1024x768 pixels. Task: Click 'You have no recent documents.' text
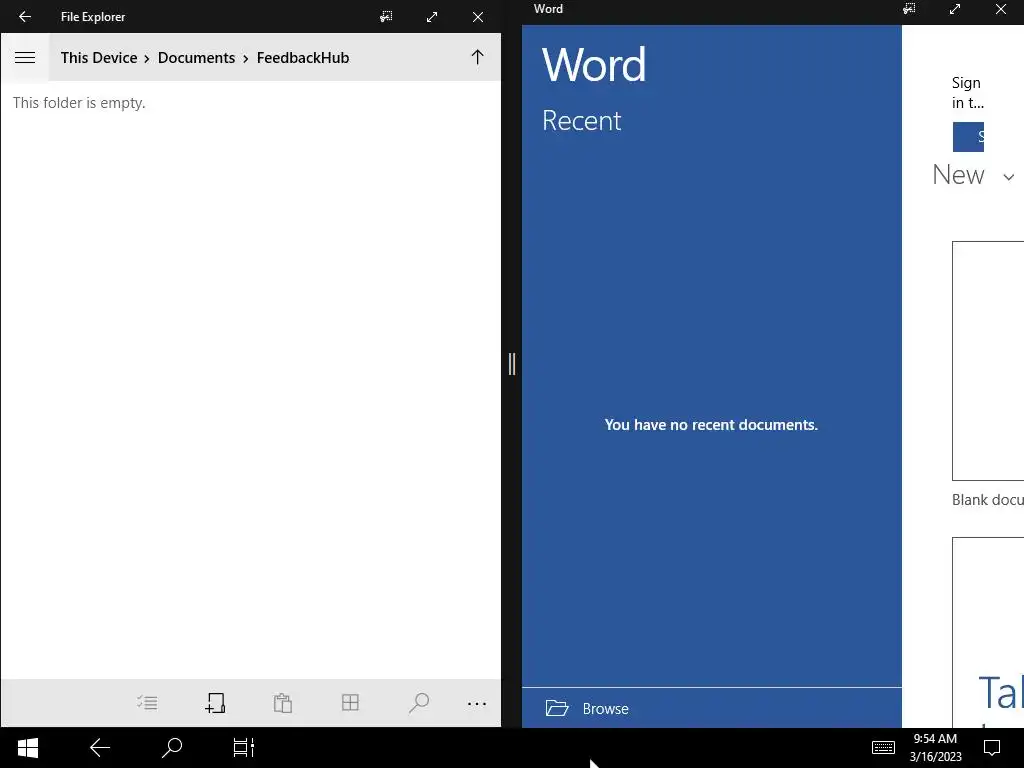pos(711,424)
